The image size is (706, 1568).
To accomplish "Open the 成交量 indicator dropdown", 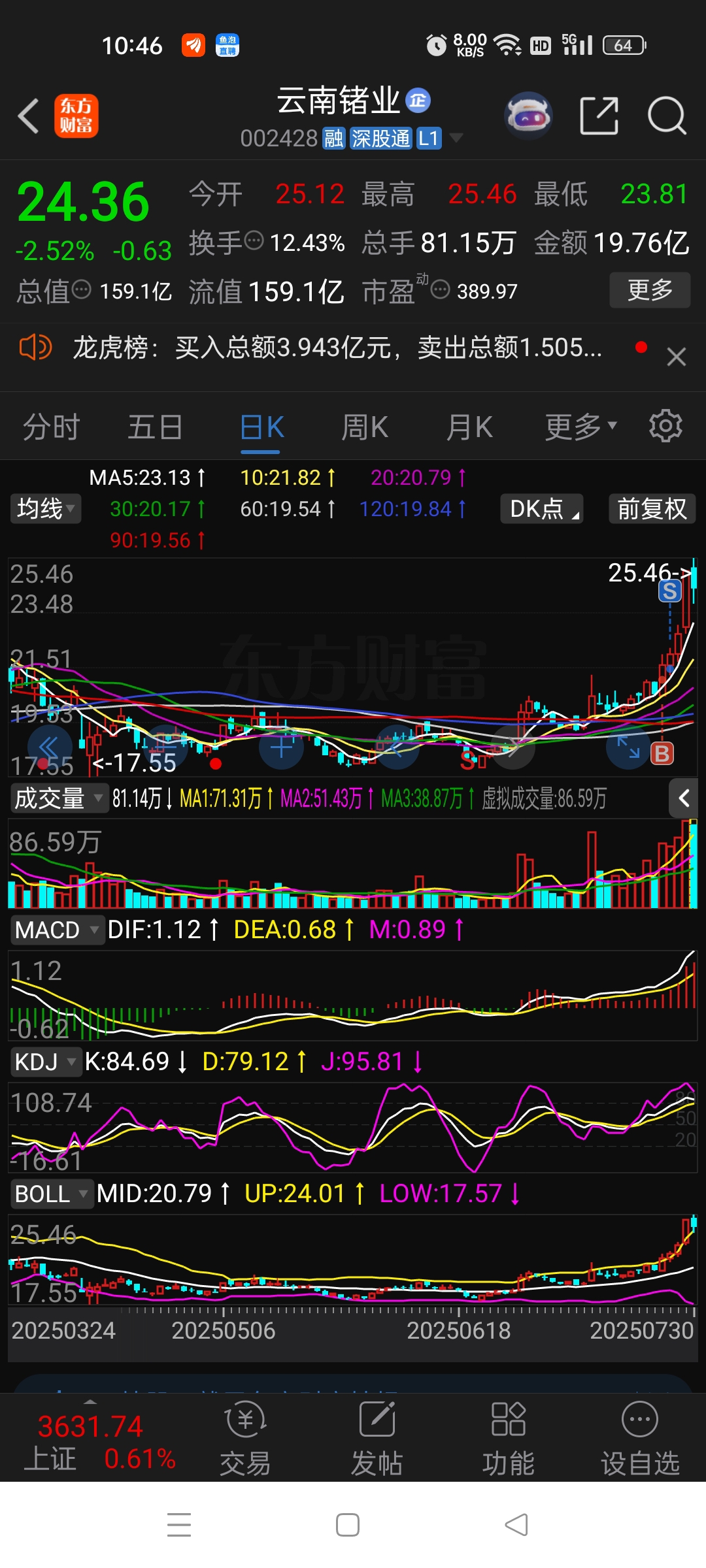I will [59, 798].
